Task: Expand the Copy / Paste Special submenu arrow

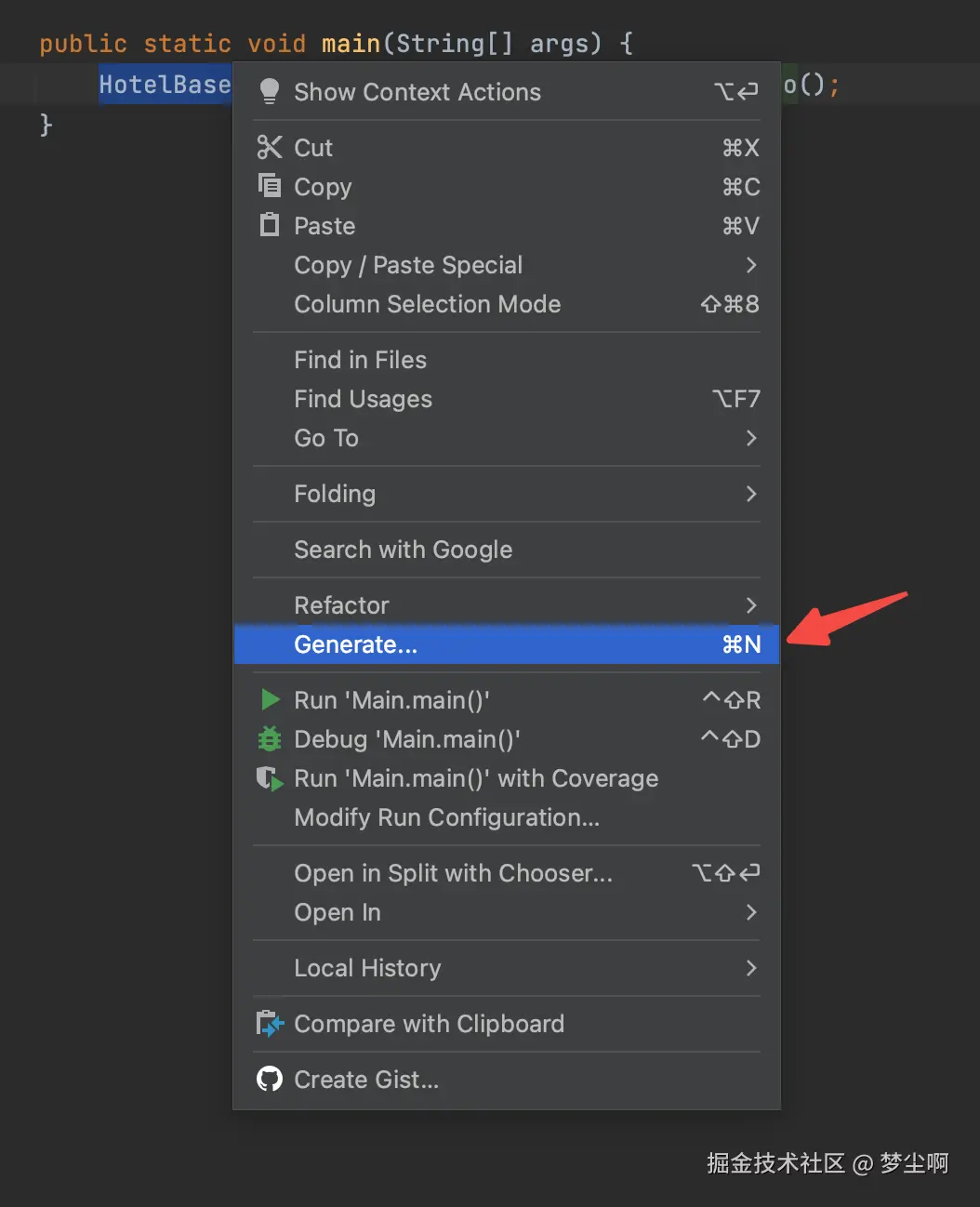Action: [x=751, y=265]
